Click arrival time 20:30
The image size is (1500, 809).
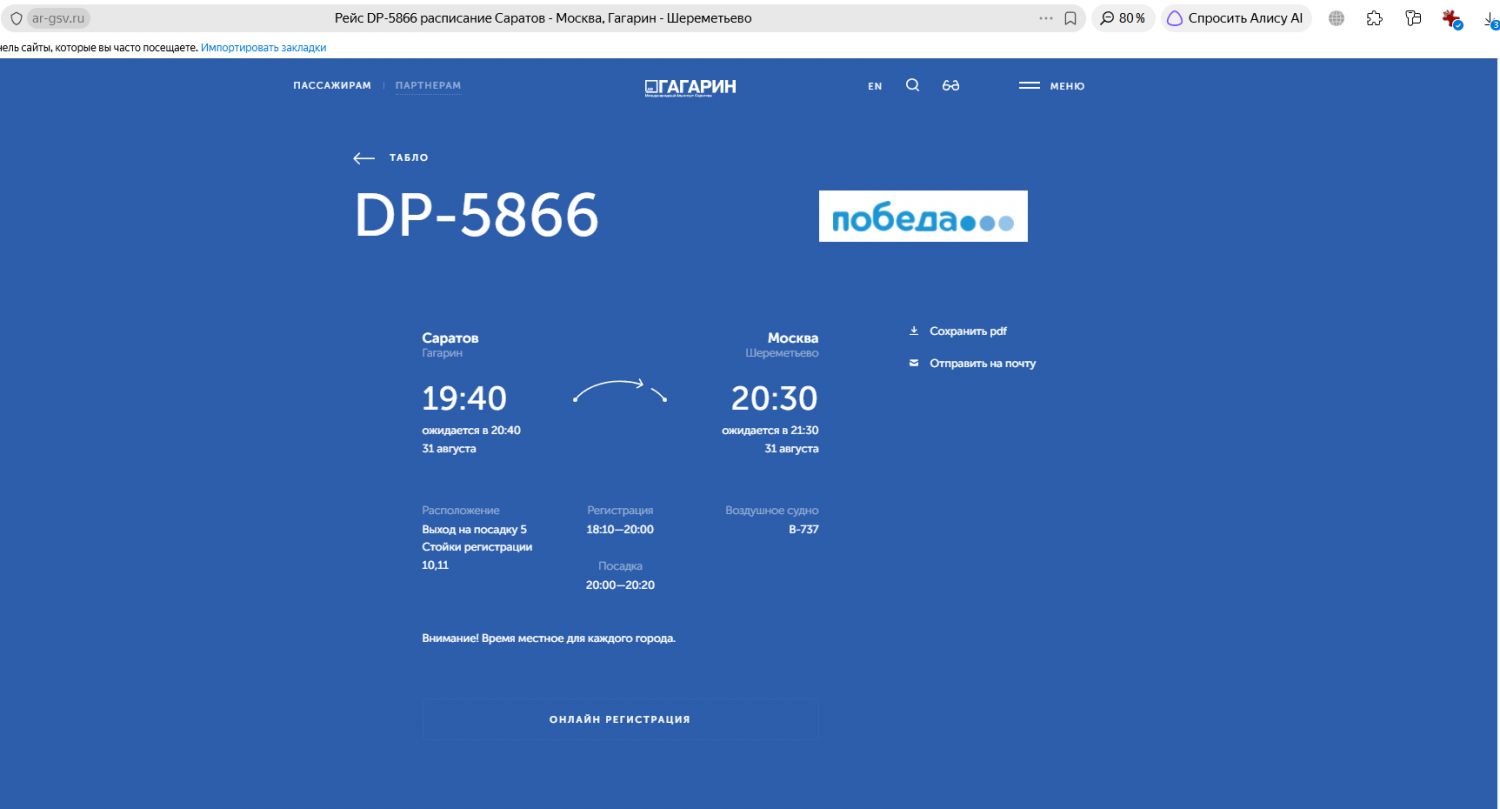(775, 399)
